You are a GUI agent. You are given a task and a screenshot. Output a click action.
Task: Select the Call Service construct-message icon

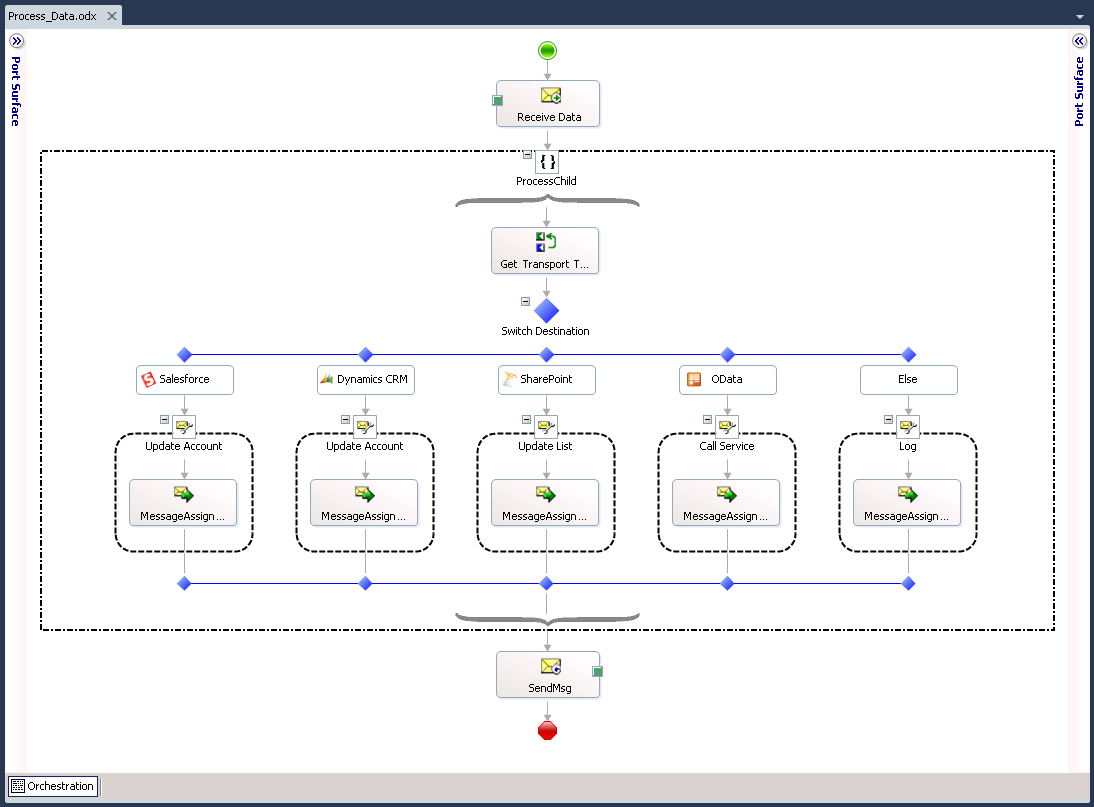(727, 425)
